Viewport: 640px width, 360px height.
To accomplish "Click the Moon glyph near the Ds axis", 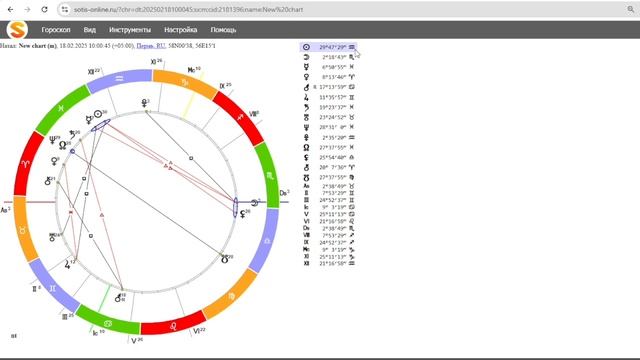I will [254, 203].
